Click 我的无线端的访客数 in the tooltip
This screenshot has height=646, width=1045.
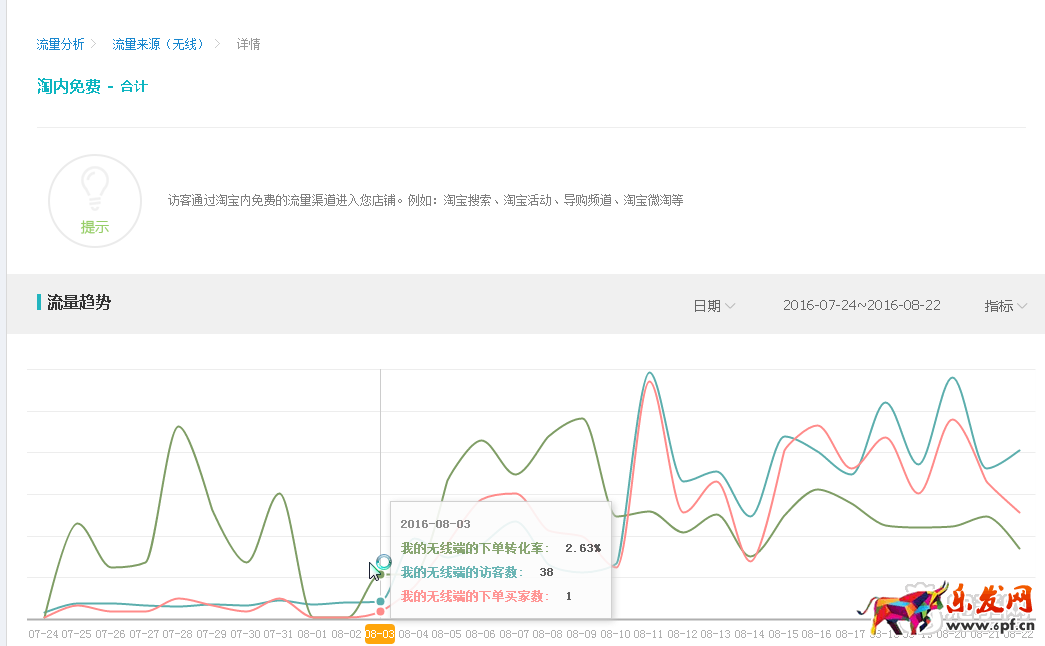pyautogui.click(x=460, y=572)
